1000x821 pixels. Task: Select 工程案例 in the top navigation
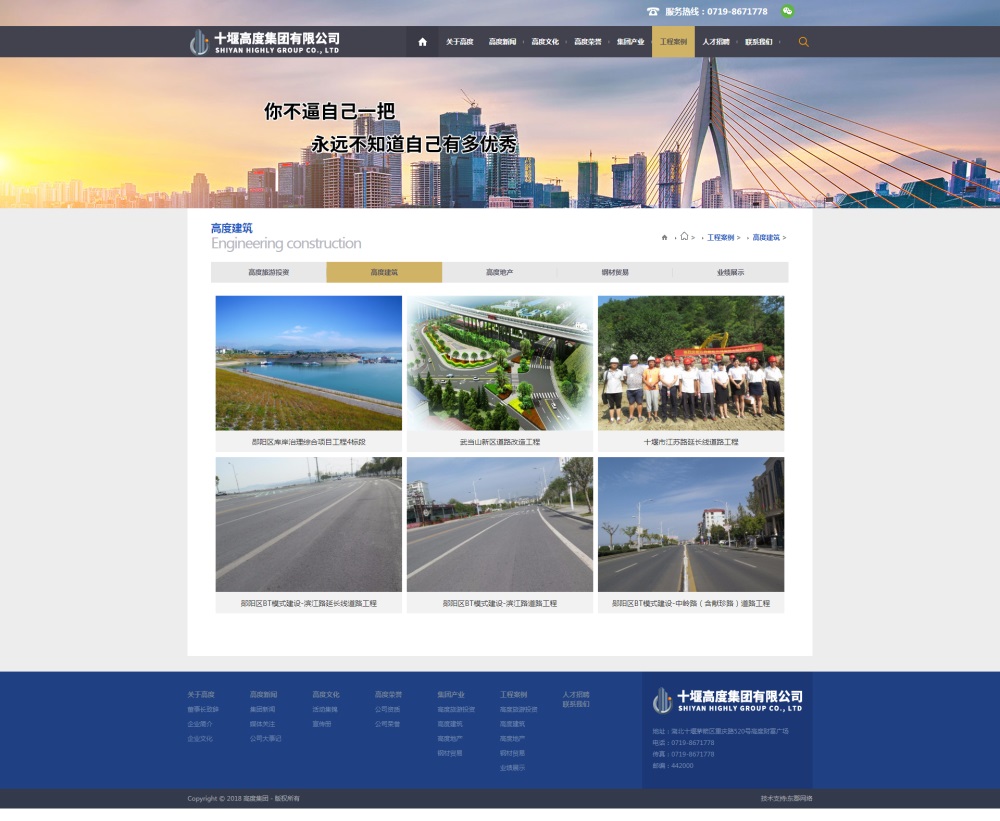tap(673, 42)
